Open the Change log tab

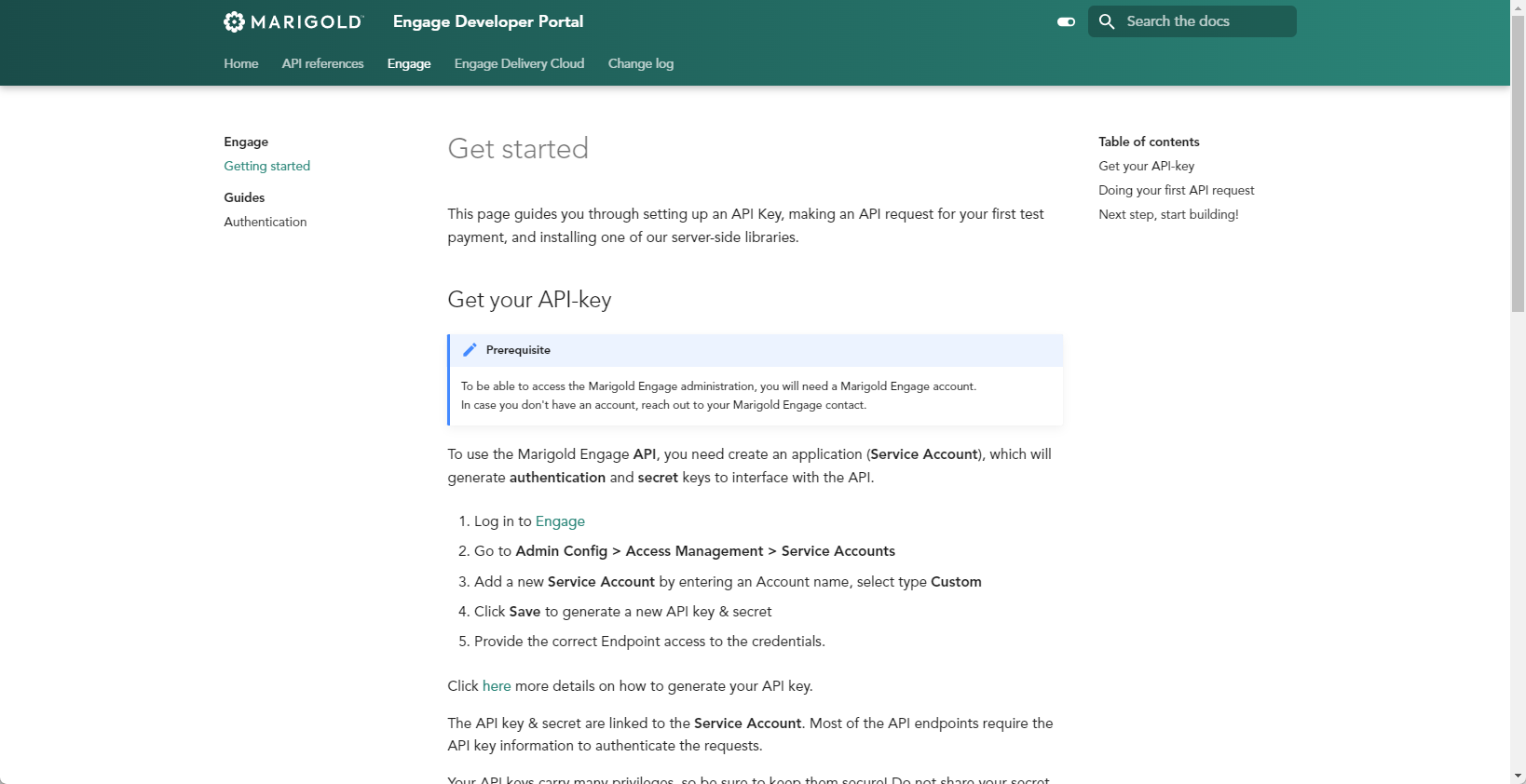pyautogui.click(x=640, y=63)
